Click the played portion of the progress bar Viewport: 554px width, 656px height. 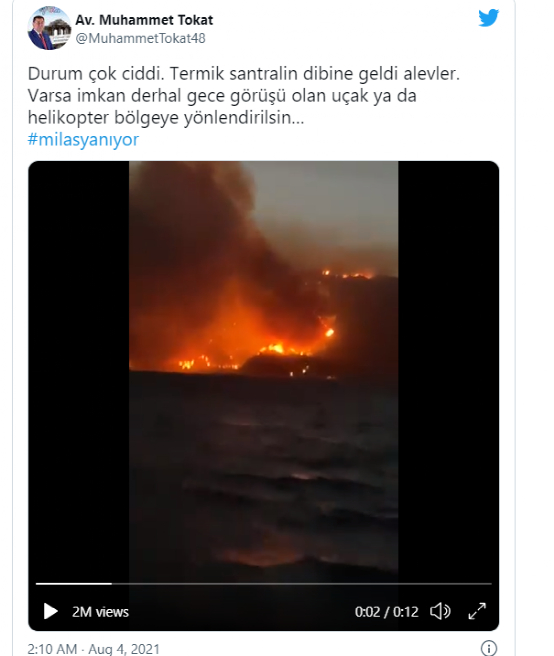(74, 583)
